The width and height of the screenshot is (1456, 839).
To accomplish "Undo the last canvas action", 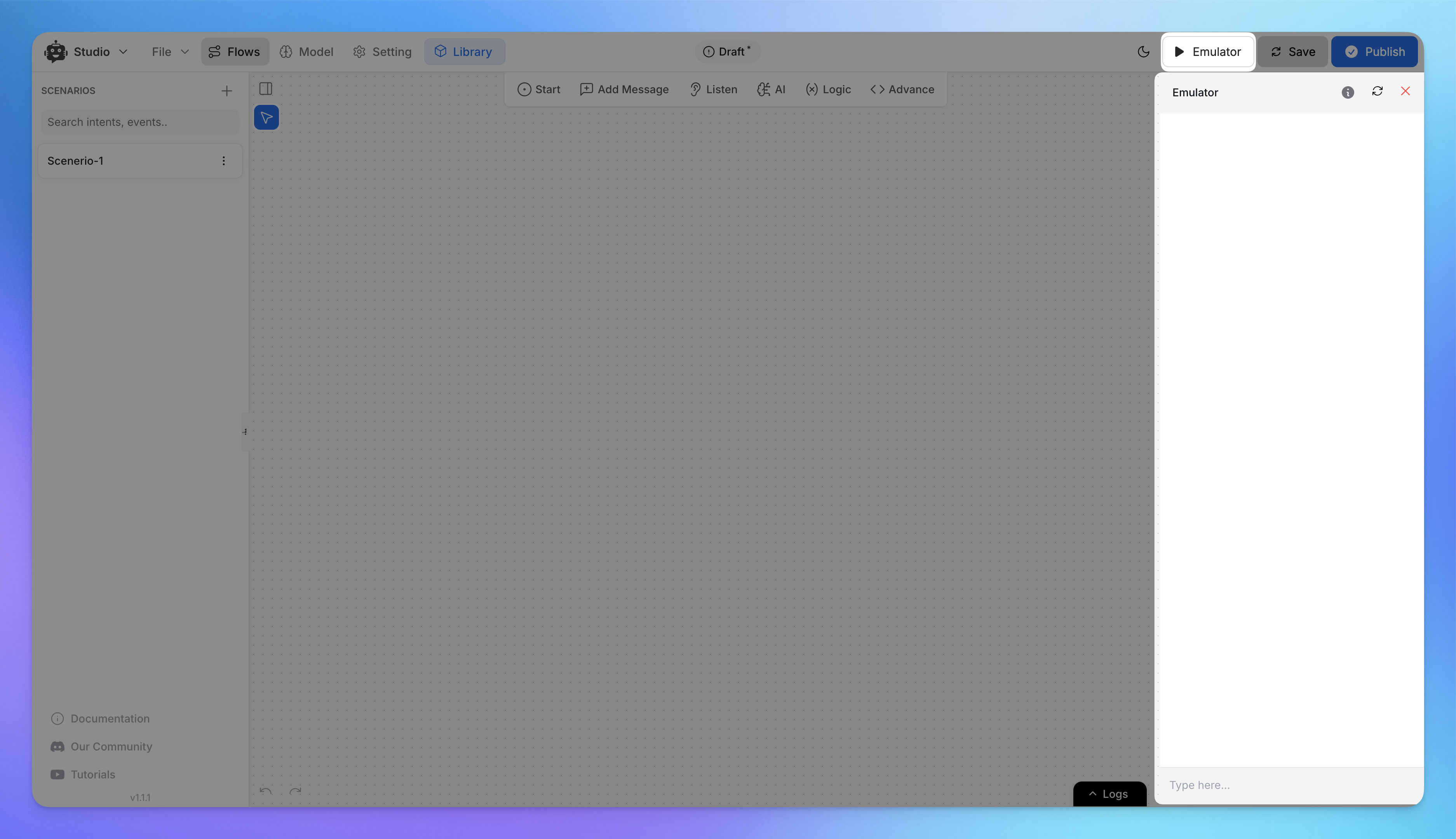I will click(266, 790).
